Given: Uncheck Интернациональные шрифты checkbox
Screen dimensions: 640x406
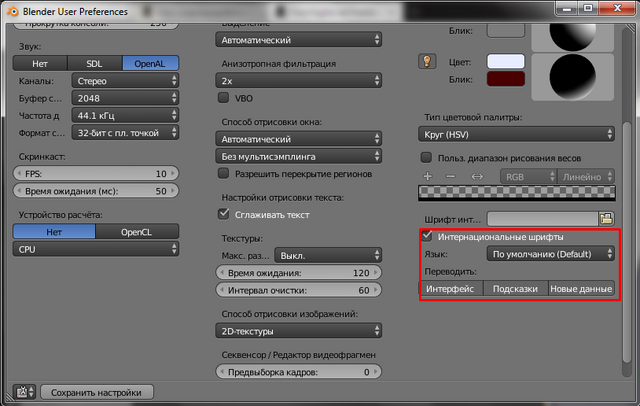Looking at the screenshot, I should pos(427,236).
